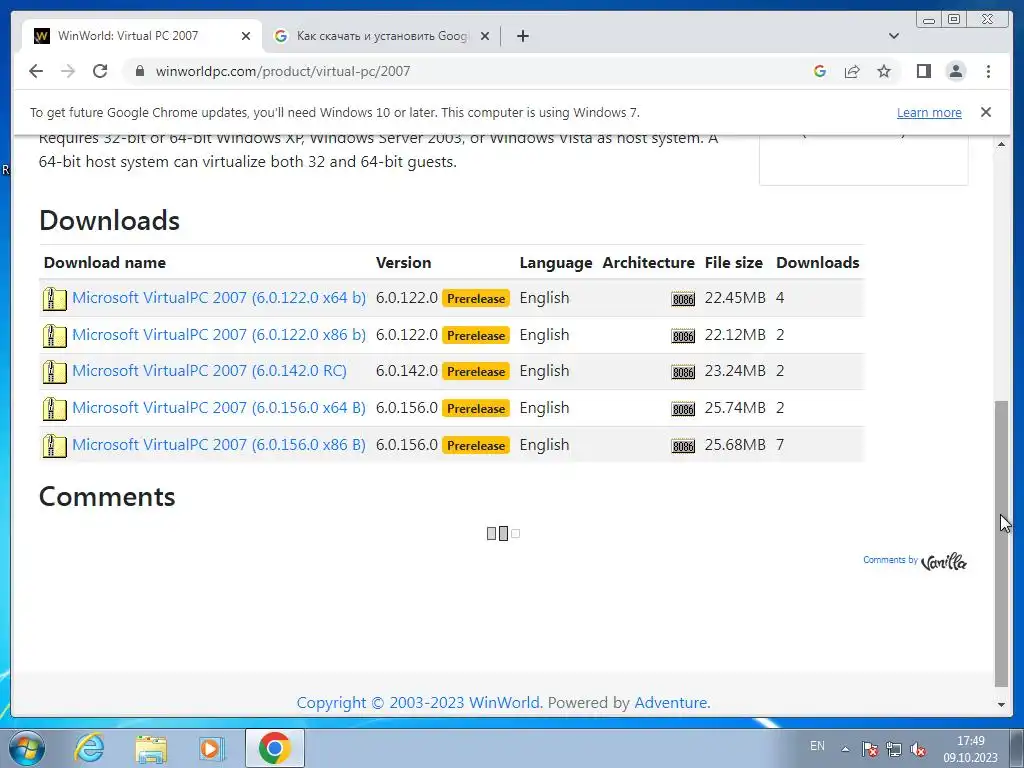The image size is (1024, 768).
Task: Click the scrollbar up arrow
Action: [1001, 144]
